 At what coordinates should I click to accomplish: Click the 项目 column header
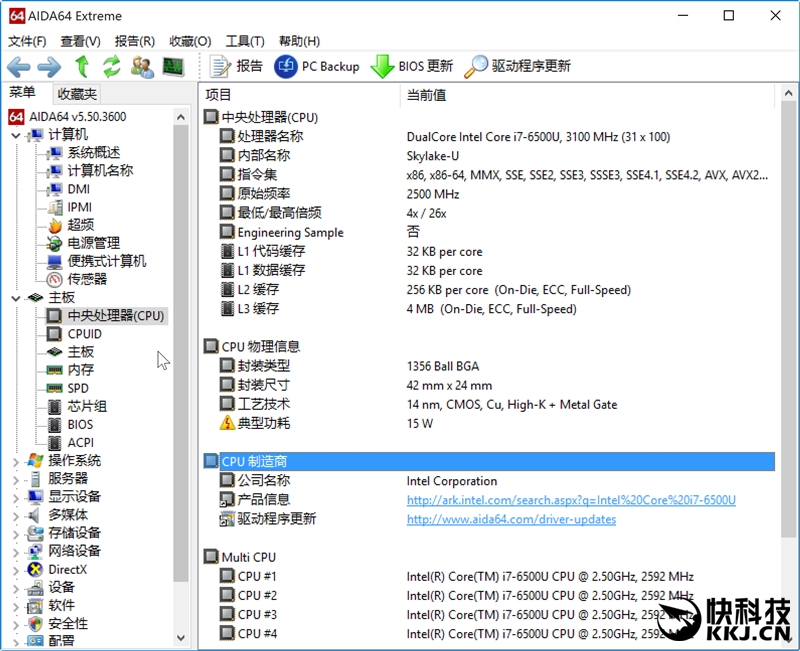[x=219, y=95]
